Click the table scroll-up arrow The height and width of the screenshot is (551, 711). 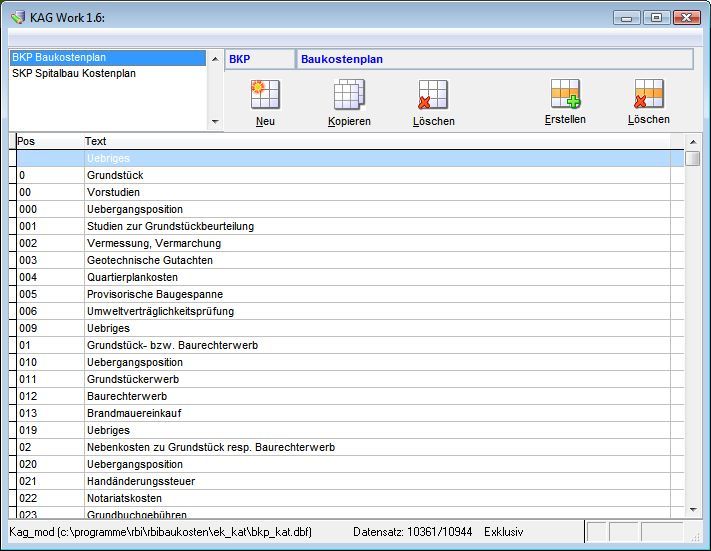click(x=693, y=142)
